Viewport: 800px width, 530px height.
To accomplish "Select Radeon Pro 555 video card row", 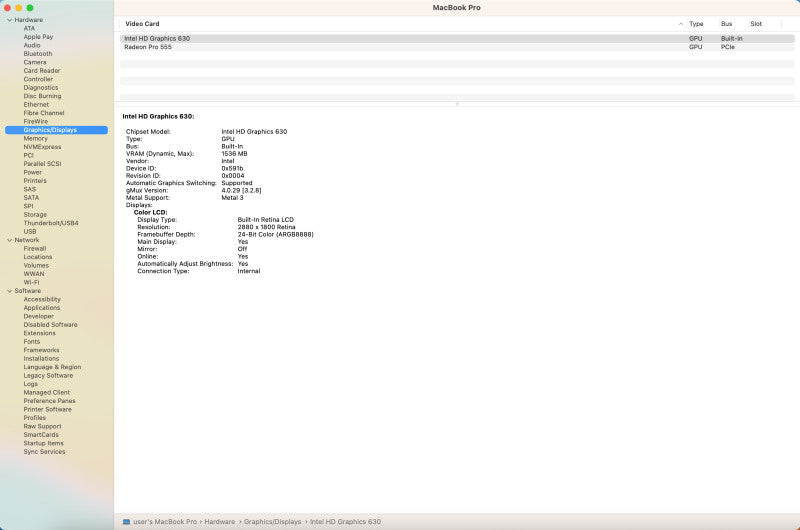I will click(x=457, y=47).
